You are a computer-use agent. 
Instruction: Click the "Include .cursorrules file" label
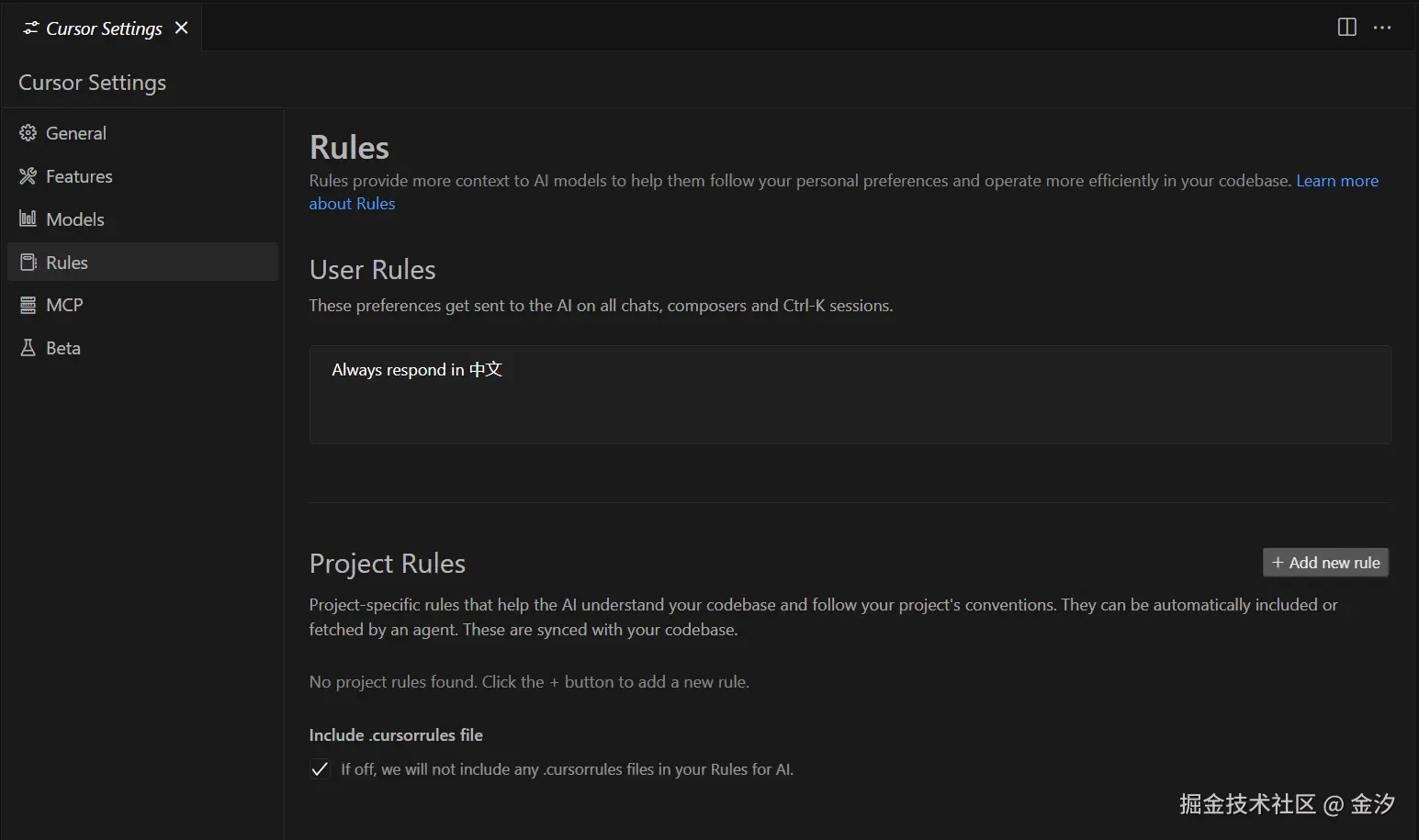pos(396,735)
